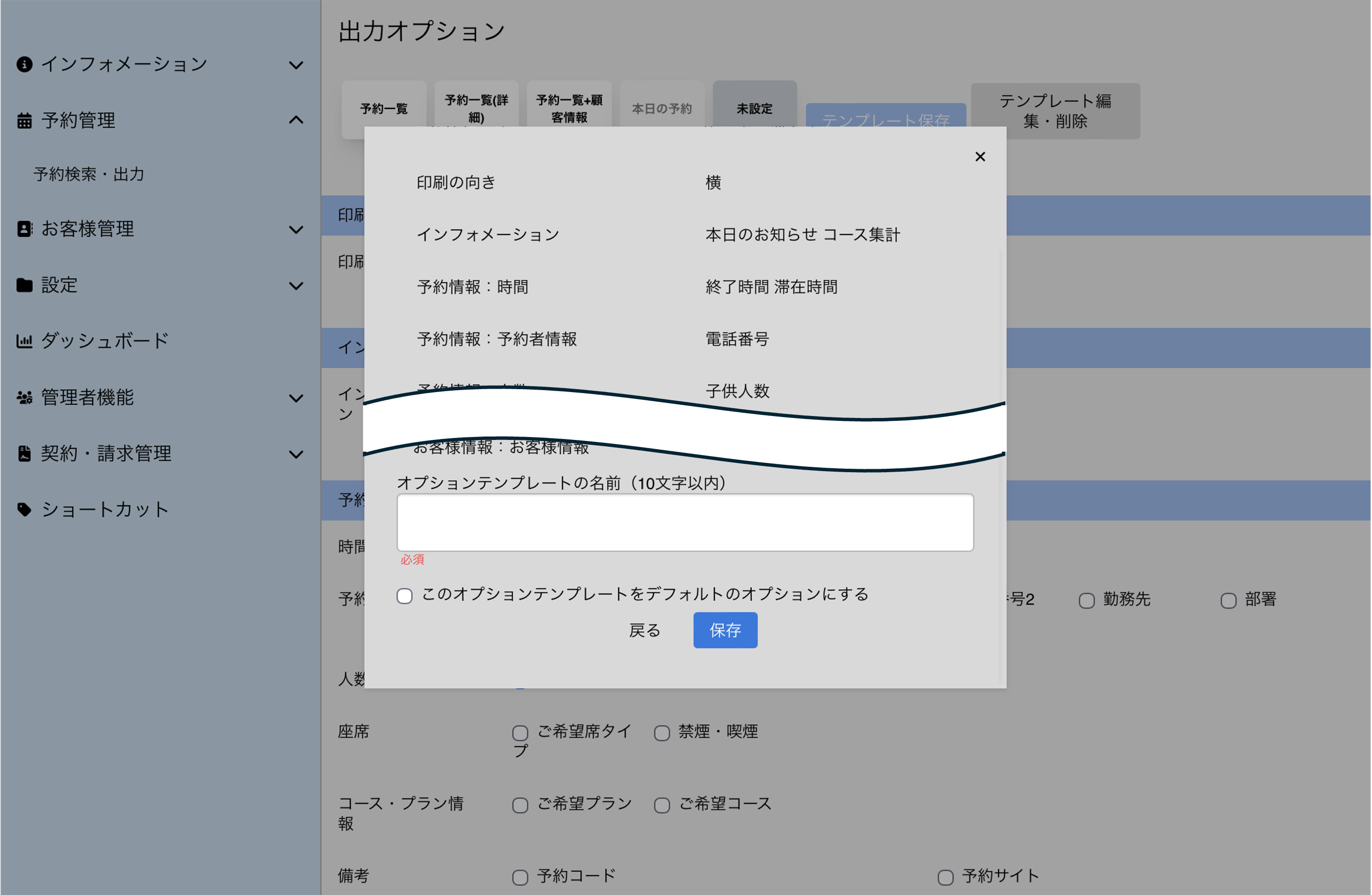
Task: Toggle the 予約コード checkbox
Action: (x=520, y=877)
